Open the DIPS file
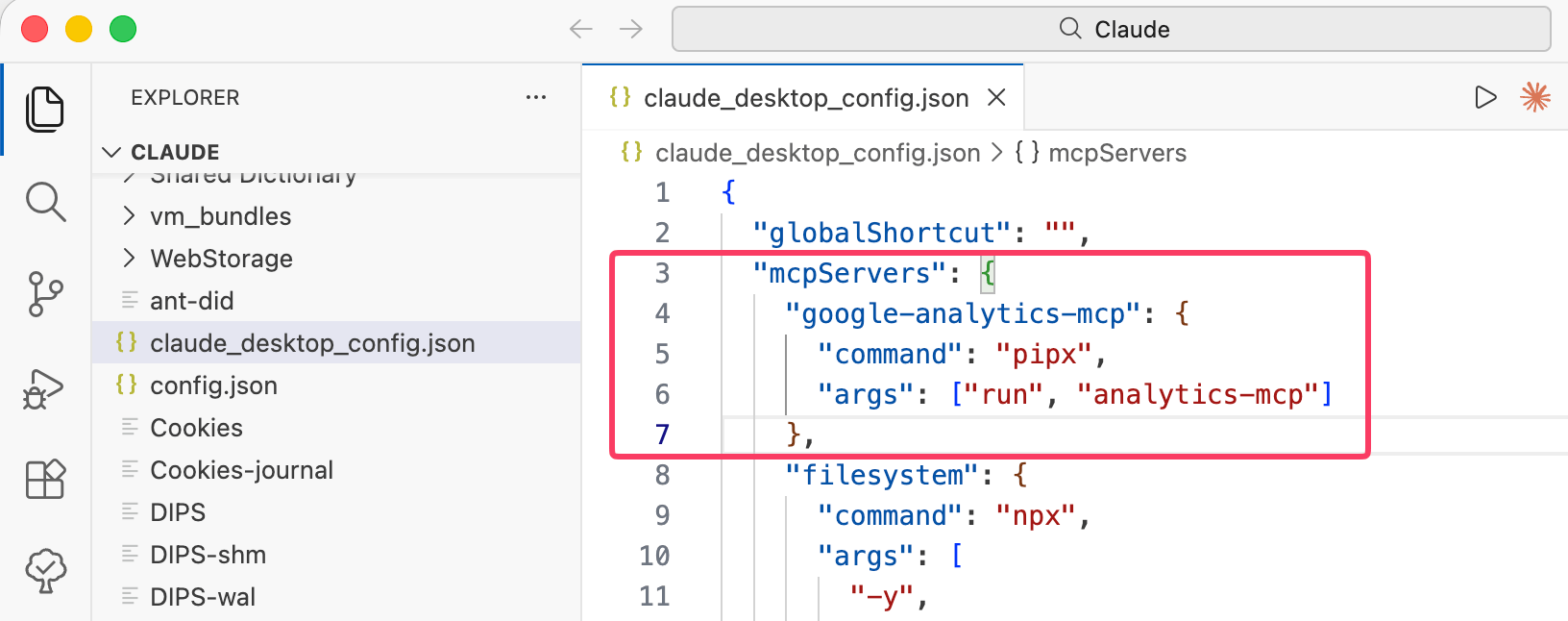The width and height of the screenshot is (1568, 621). click(336, 512)
